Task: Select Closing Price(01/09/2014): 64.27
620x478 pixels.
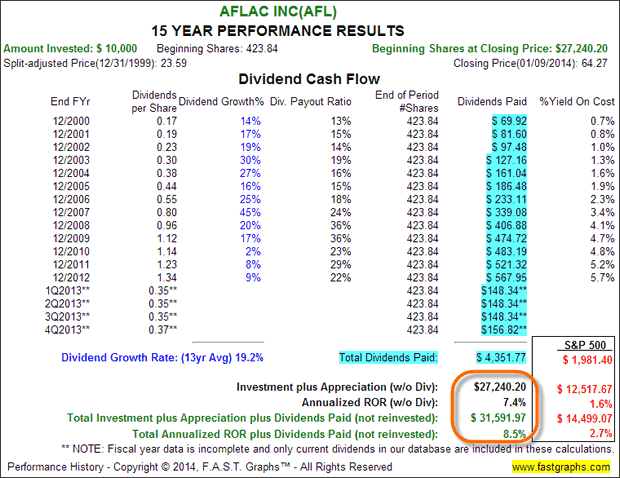Action: 530,63
